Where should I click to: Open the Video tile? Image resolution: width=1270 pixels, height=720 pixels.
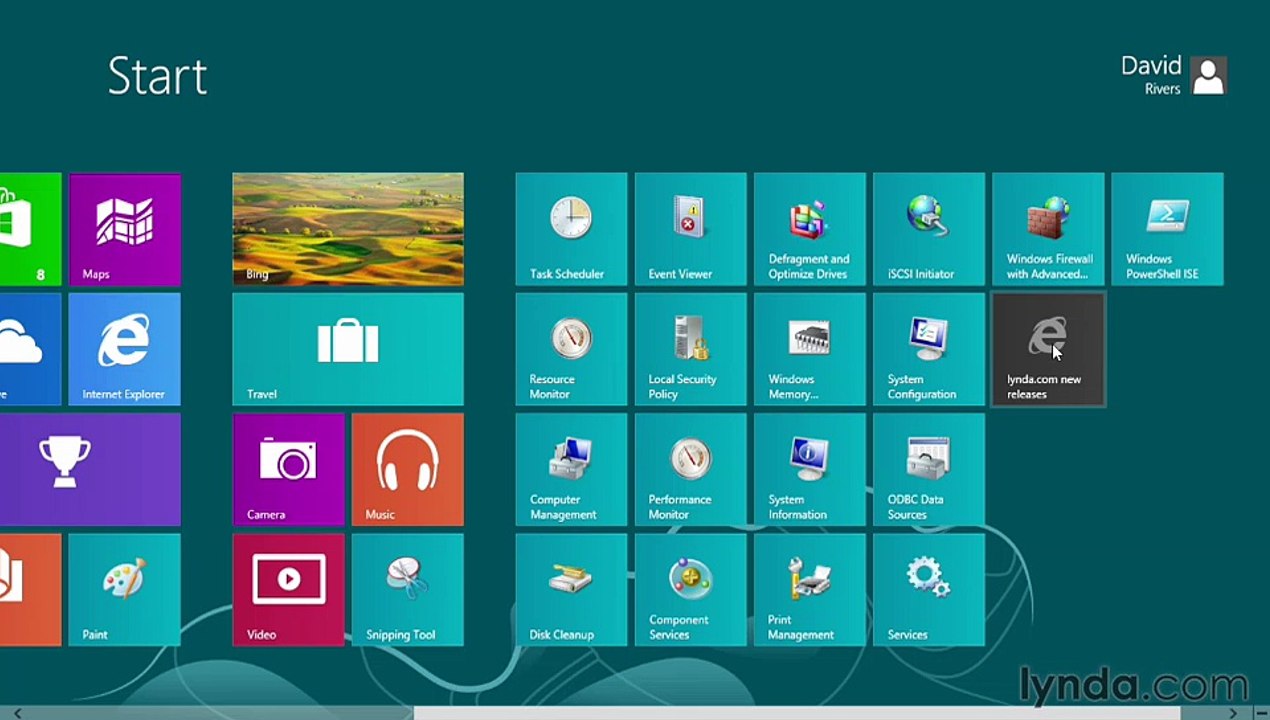click(x=288, y=589)
